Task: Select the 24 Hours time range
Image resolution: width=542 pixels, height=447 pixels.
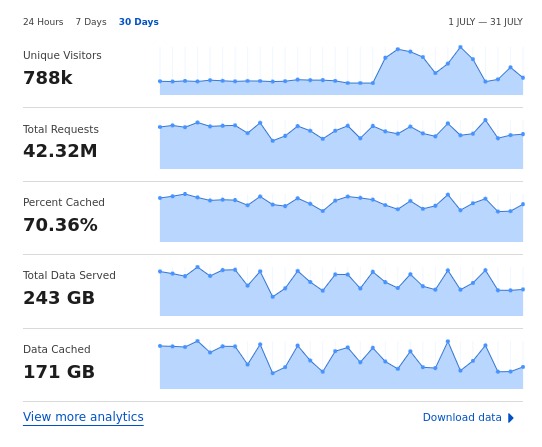Action: pyautogui.click(x=43, y=22)
